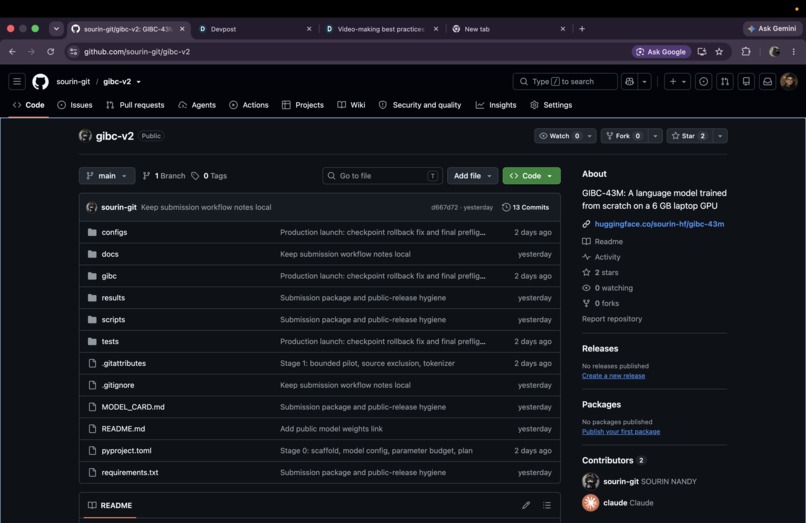
Task: Click Create a new release link
Action: pyautogui.click(x=613, y=375)
